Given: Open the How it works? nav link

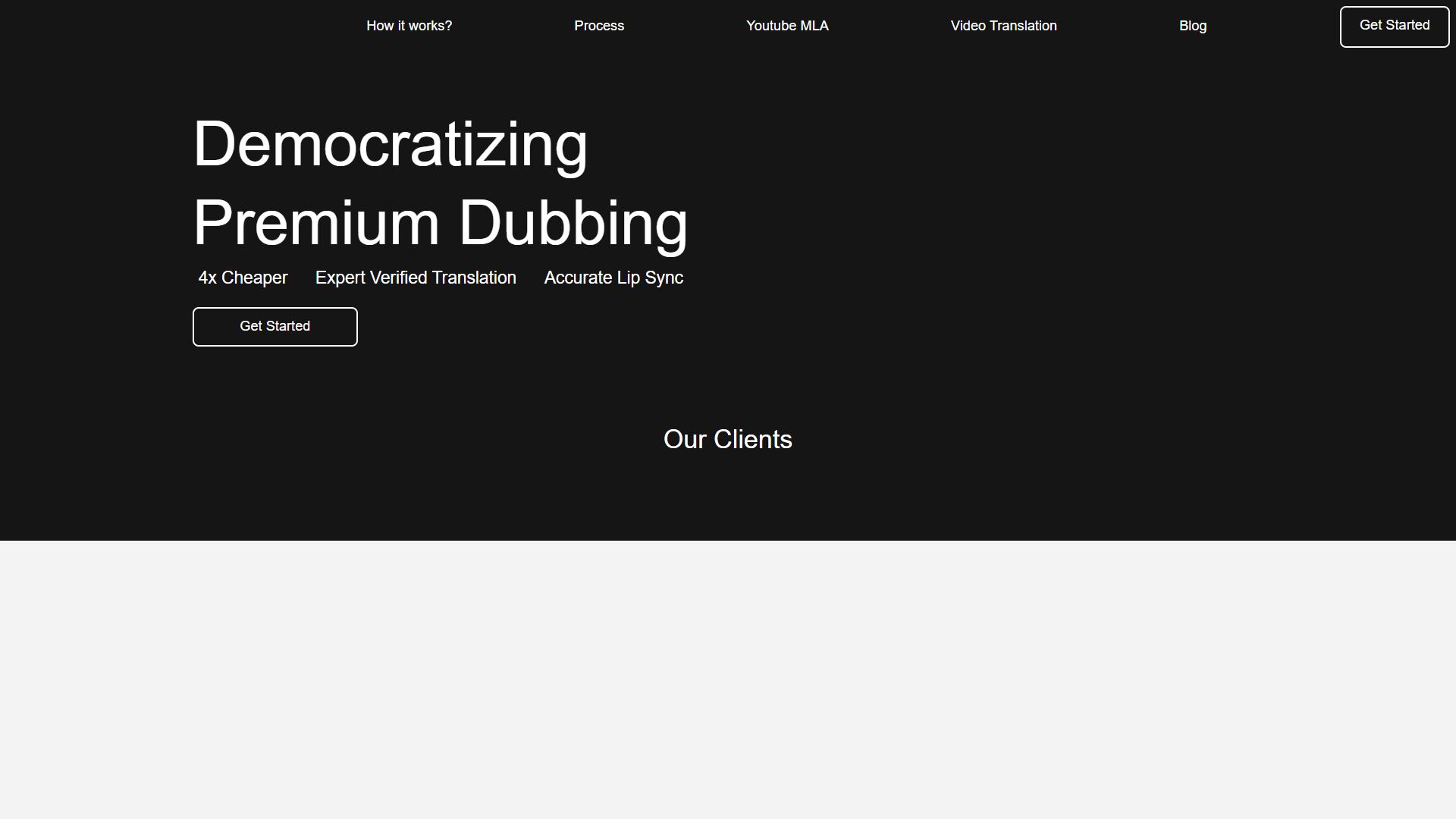Looking at the screenshot, I should tap(409, 26).
